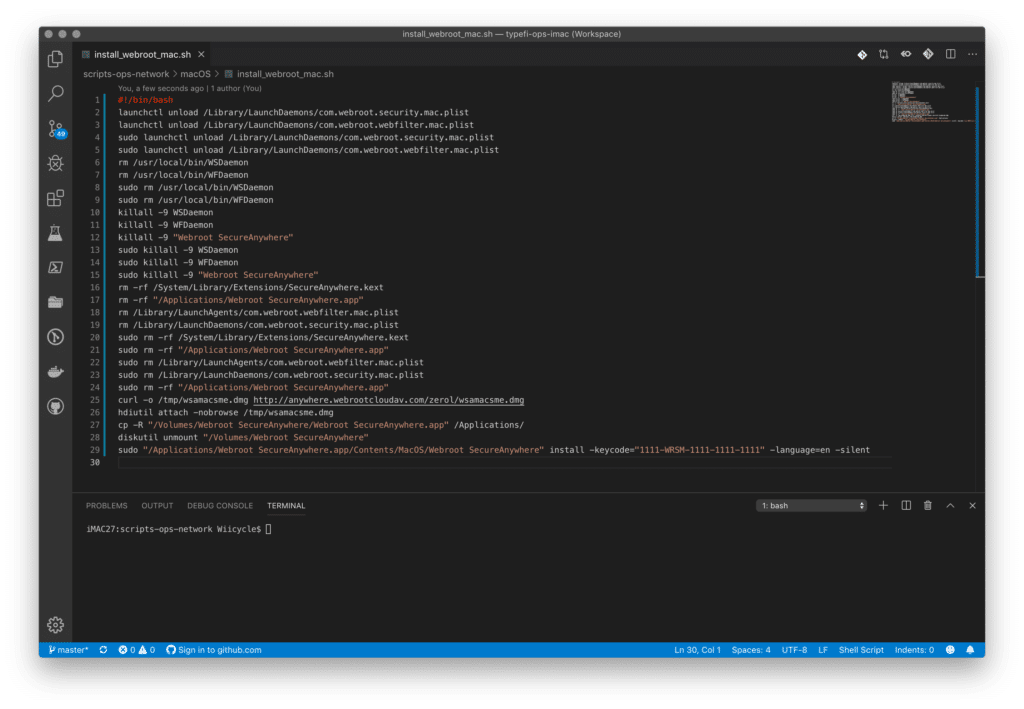Kill the terminal with the trash icon

[x=927, y=505]
